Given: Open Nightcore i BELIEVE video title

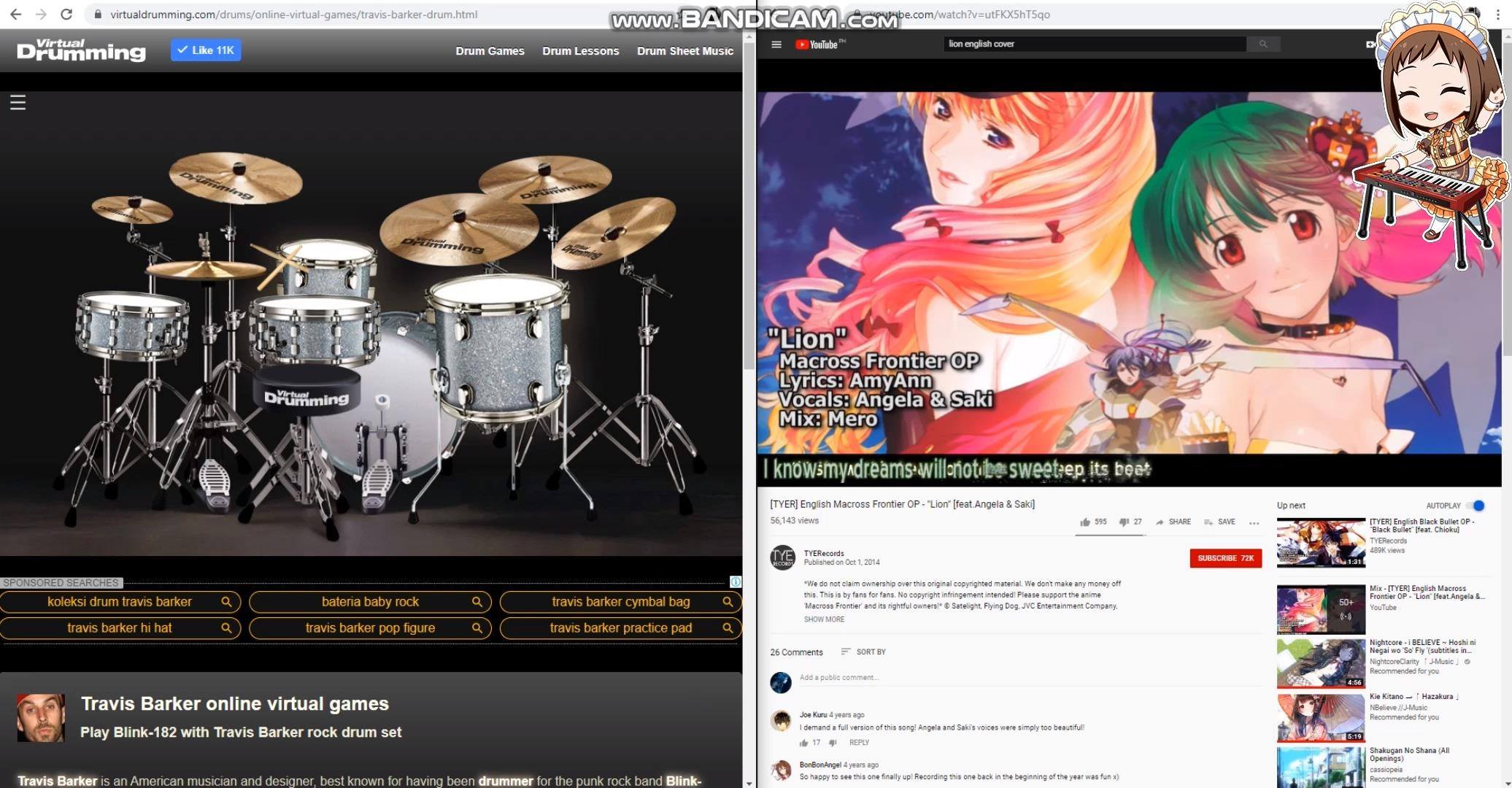Looking at the screenshot, I should (1422, 646).
